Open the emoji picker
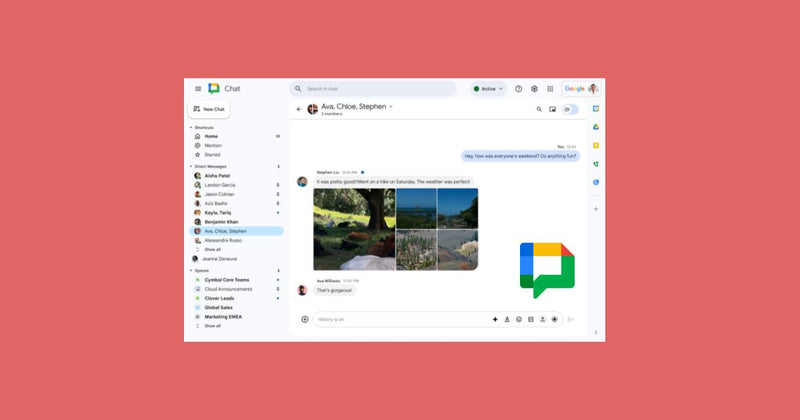This screenshot has height=420, width=800. pos(519,319)
